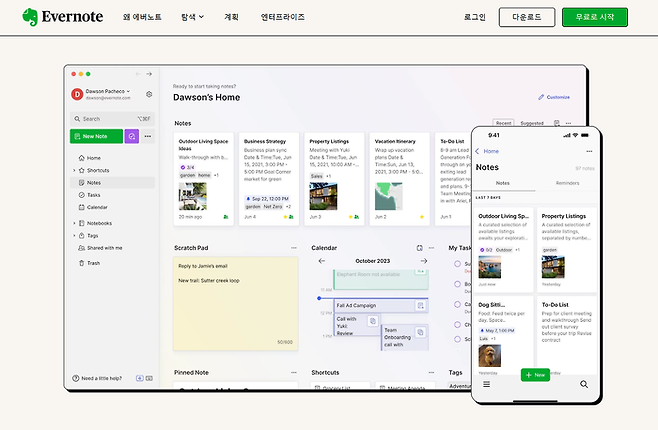Select the phone Reminders tab
The height and width of the screenshot is (430, 658).
point(567,183)
